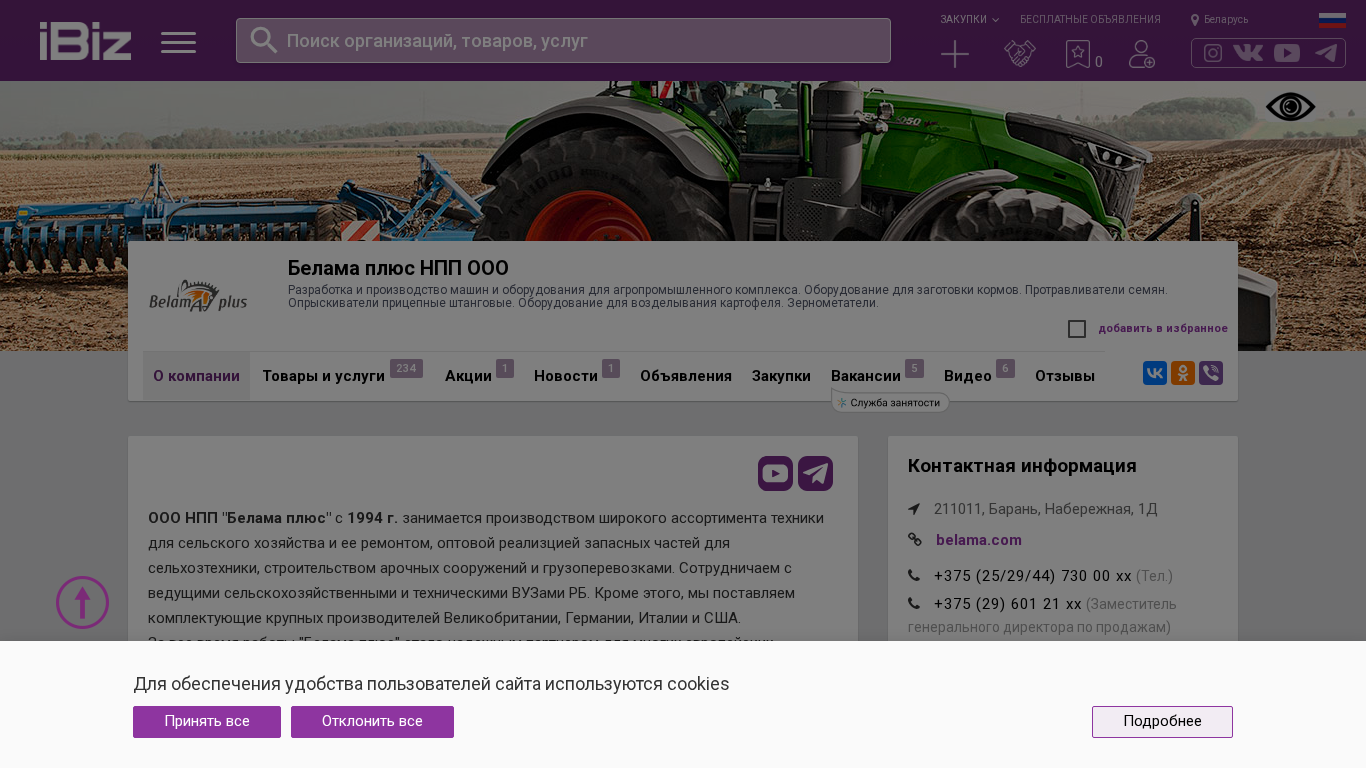This screenshot has width=1366, height=768.
Task: Click the Belama plus company logo
Action: [x=198, y=296]
